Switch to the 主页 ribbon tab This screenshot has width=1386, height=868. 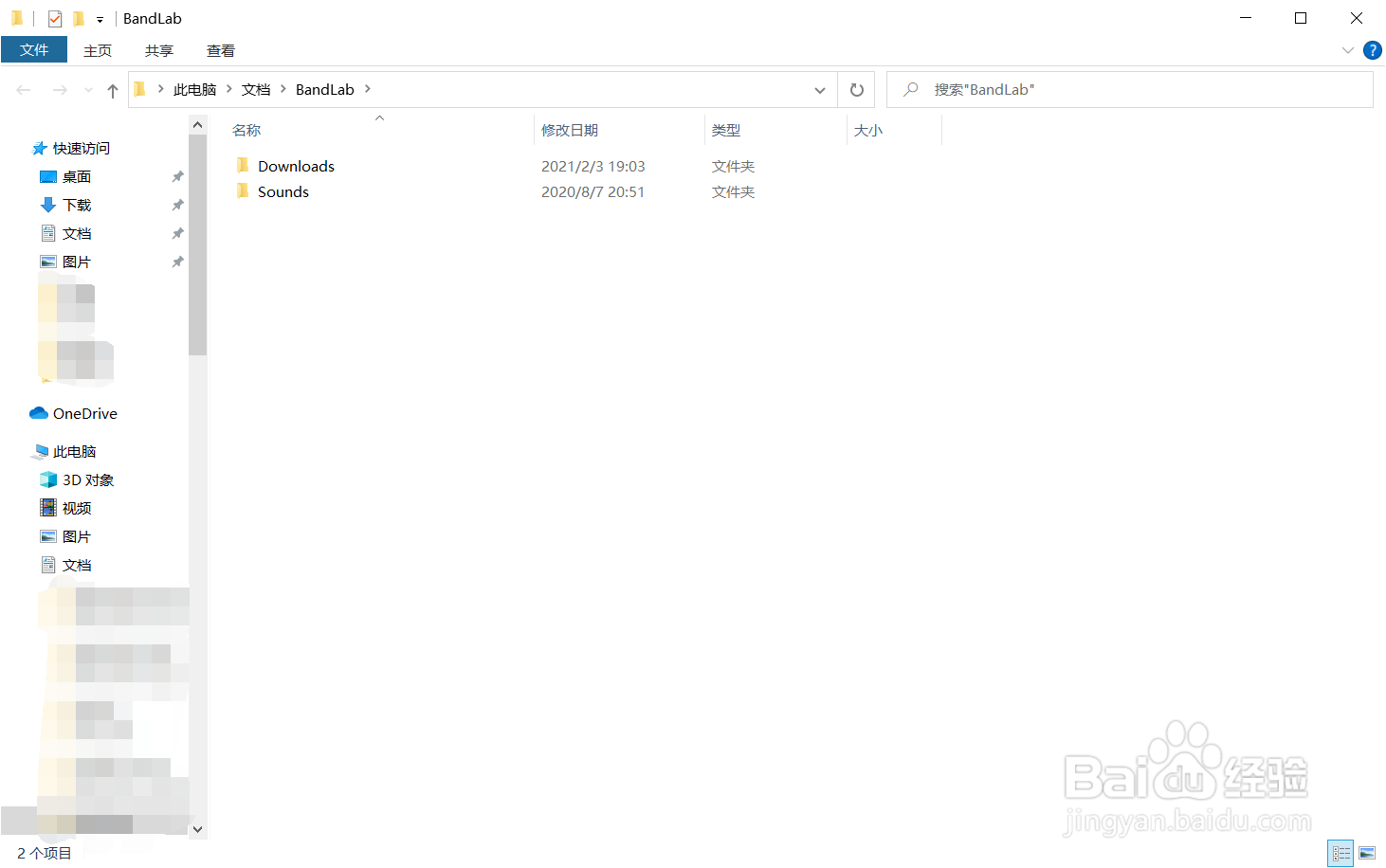tap(98, 50)
